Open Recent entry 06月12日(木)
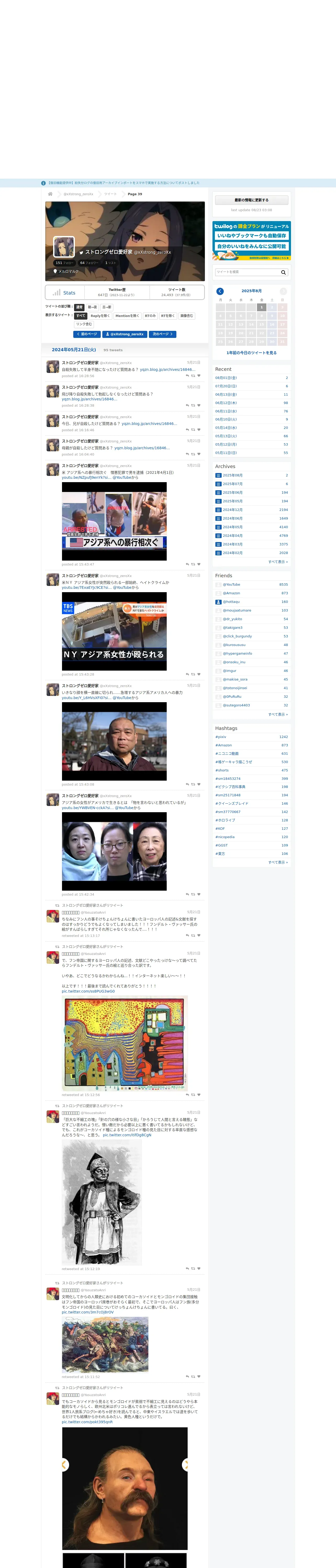This screenshot has height=1568, width=336. click(x=226, y=403)
